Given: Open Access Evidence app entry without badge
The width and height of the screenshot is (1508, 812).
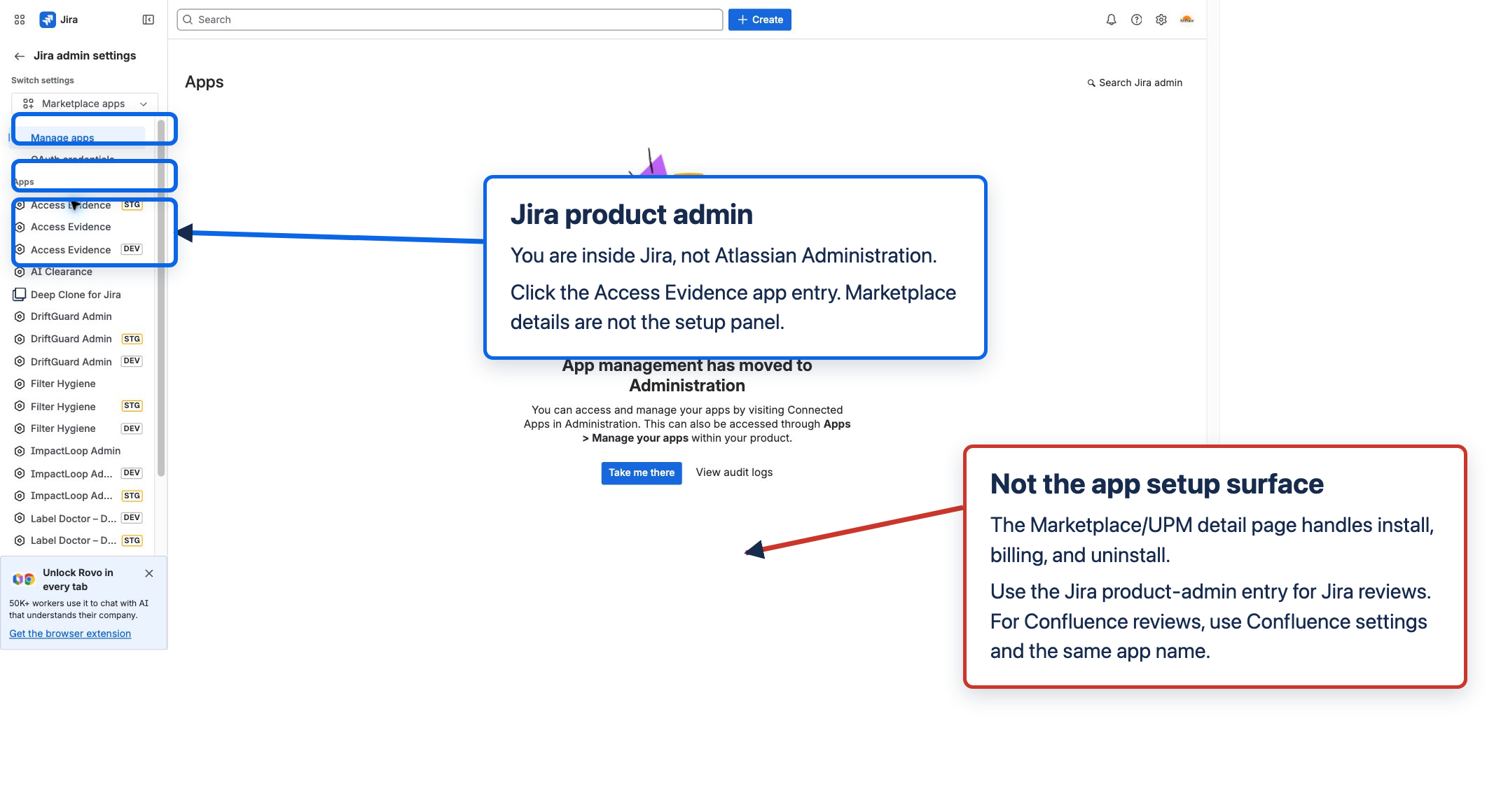Looking at the screenshot, I should [78, 227].
